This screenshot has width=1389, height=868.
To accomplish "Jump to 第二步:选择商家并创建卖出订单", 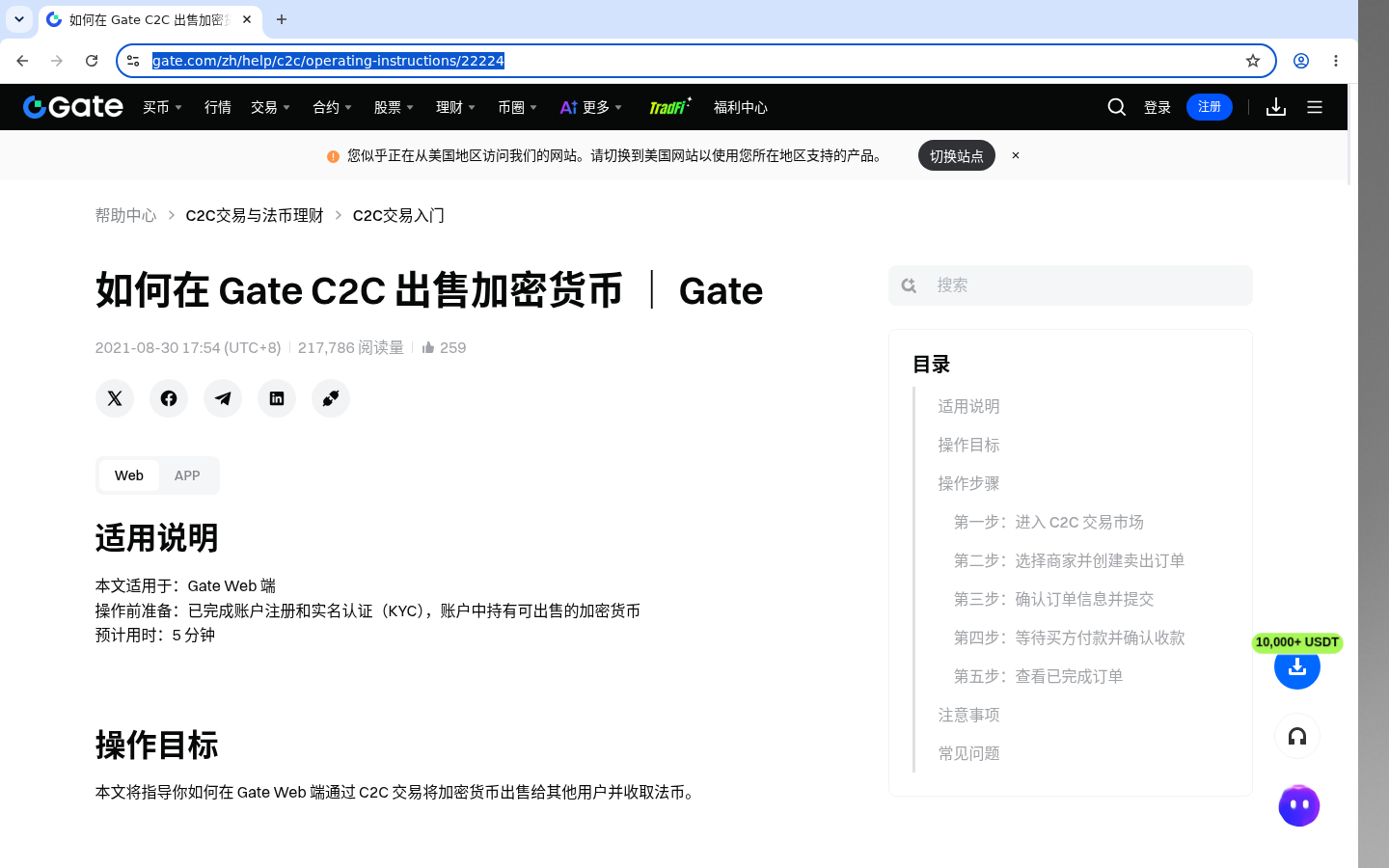I will pos(1069,560).
